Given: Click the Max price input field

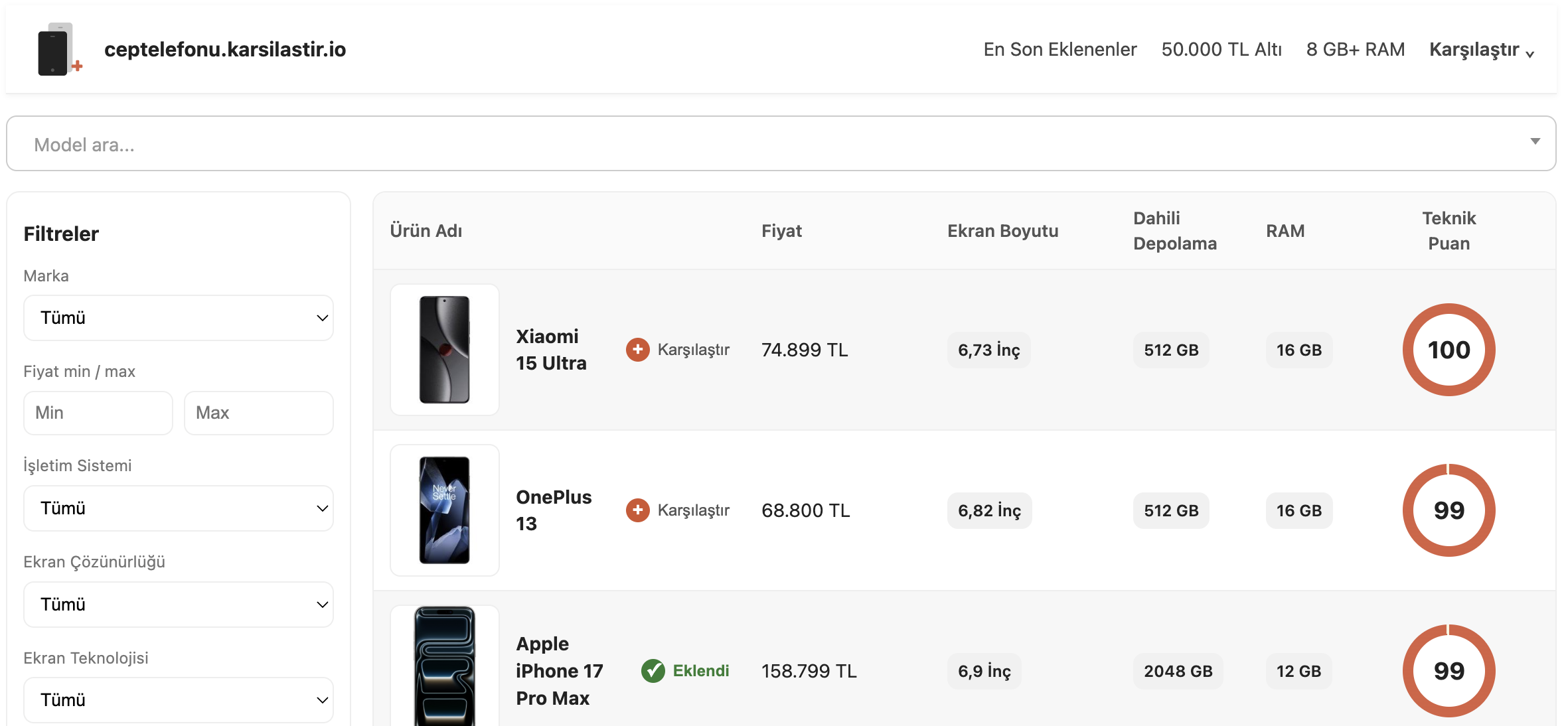Looking at the screenshot, I should pos(258,413).
